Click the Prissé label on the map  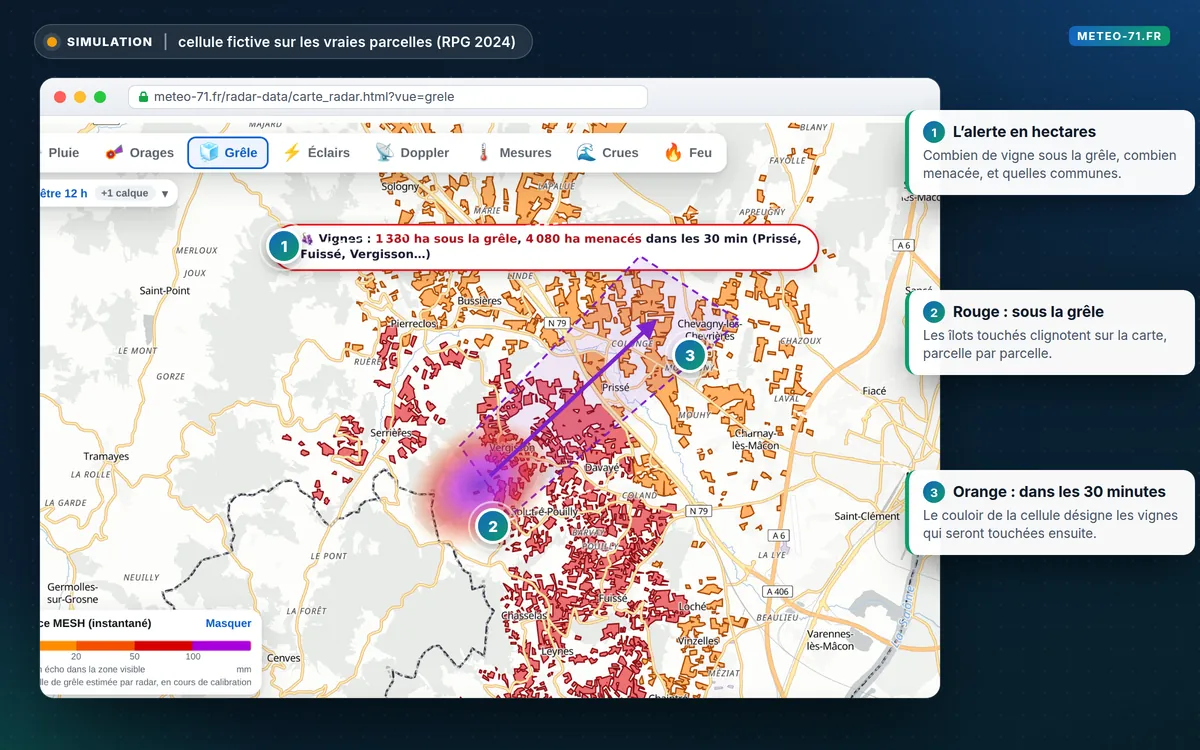(616, 386)
